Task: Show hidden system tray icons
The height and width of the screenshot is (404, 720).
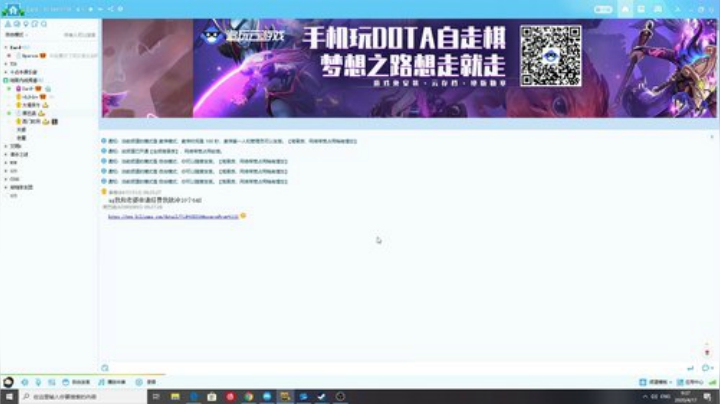Action: tap(645, 396)
